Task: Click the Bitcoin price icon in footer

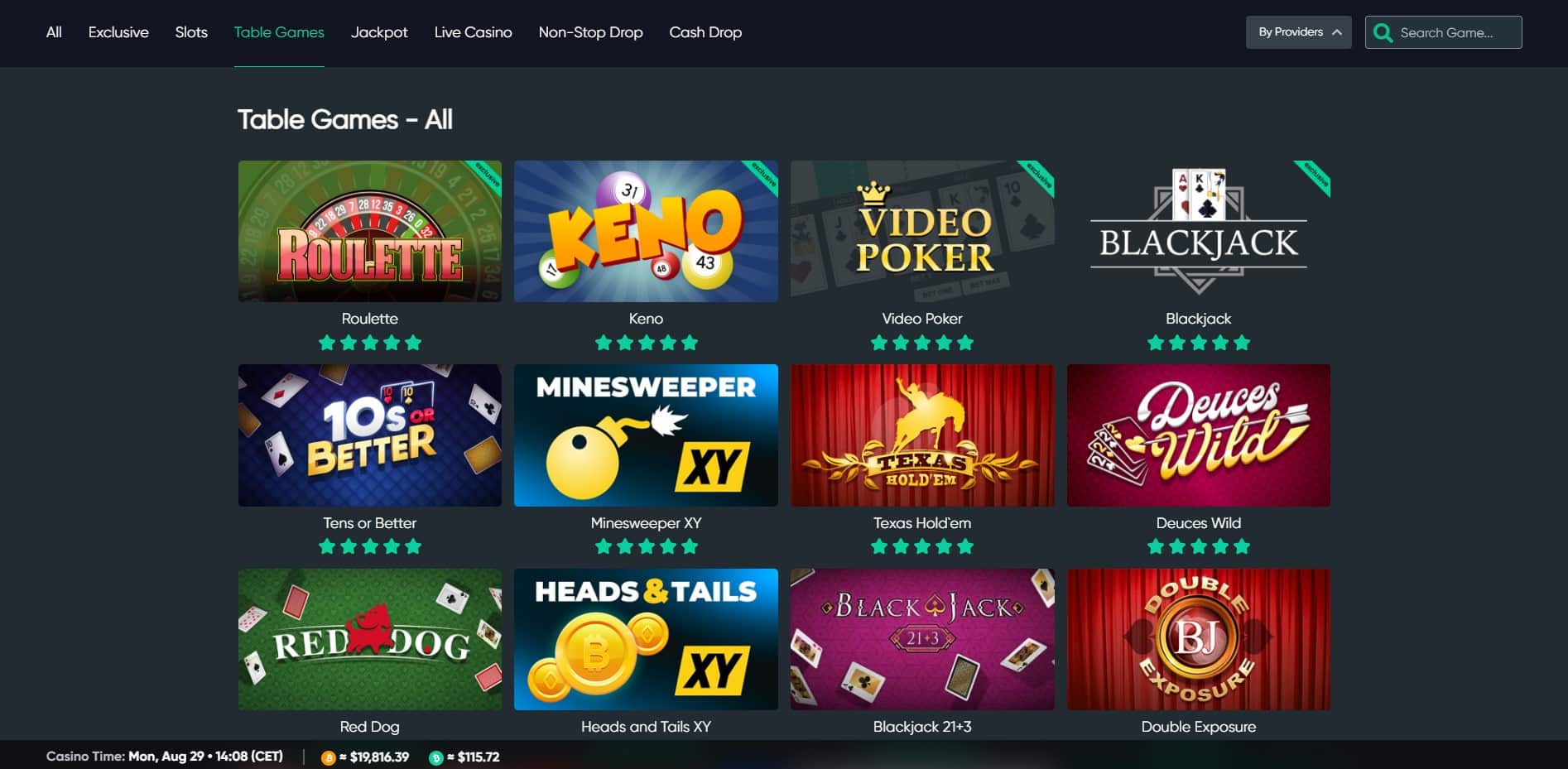Action: pos(328,757)
